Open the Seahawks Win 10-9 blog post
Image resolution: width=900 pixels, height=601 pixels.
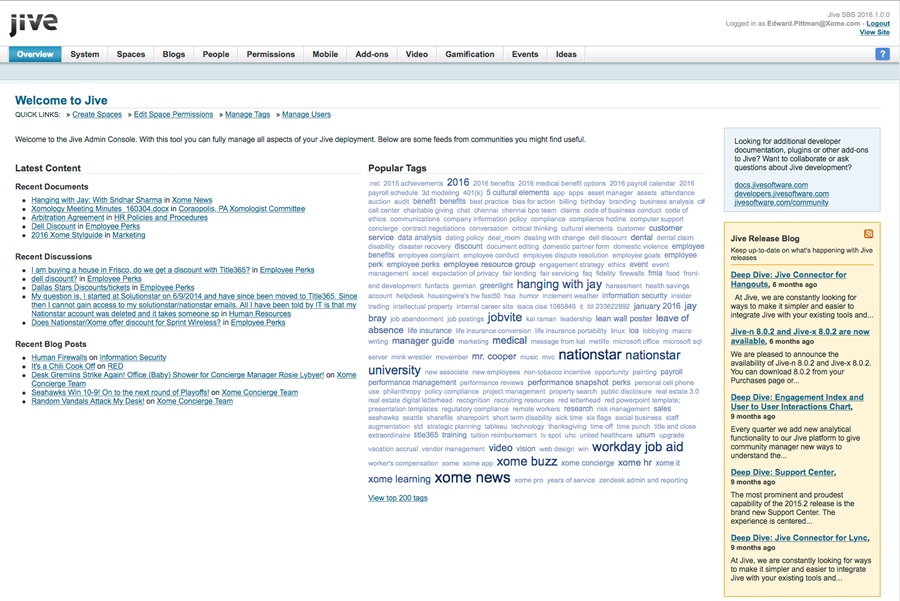point(120,392)
